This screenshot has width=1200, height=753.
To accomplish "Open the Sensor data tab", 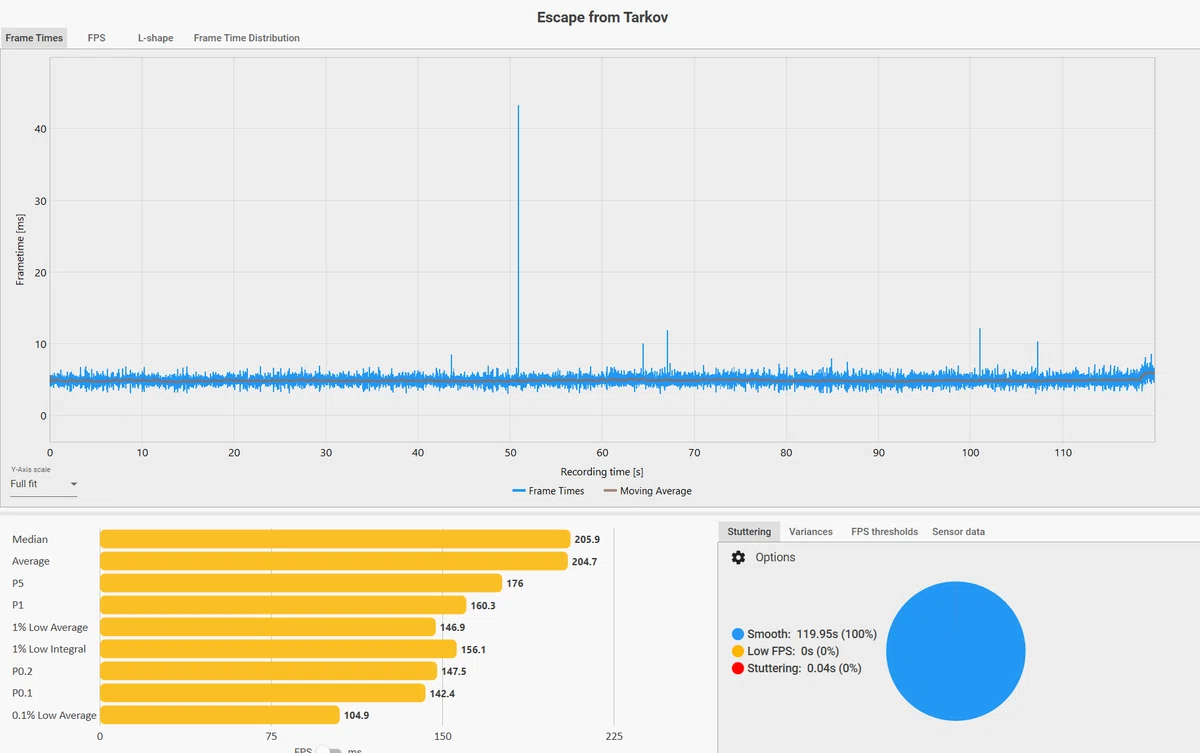I will (x=958, y=532).
